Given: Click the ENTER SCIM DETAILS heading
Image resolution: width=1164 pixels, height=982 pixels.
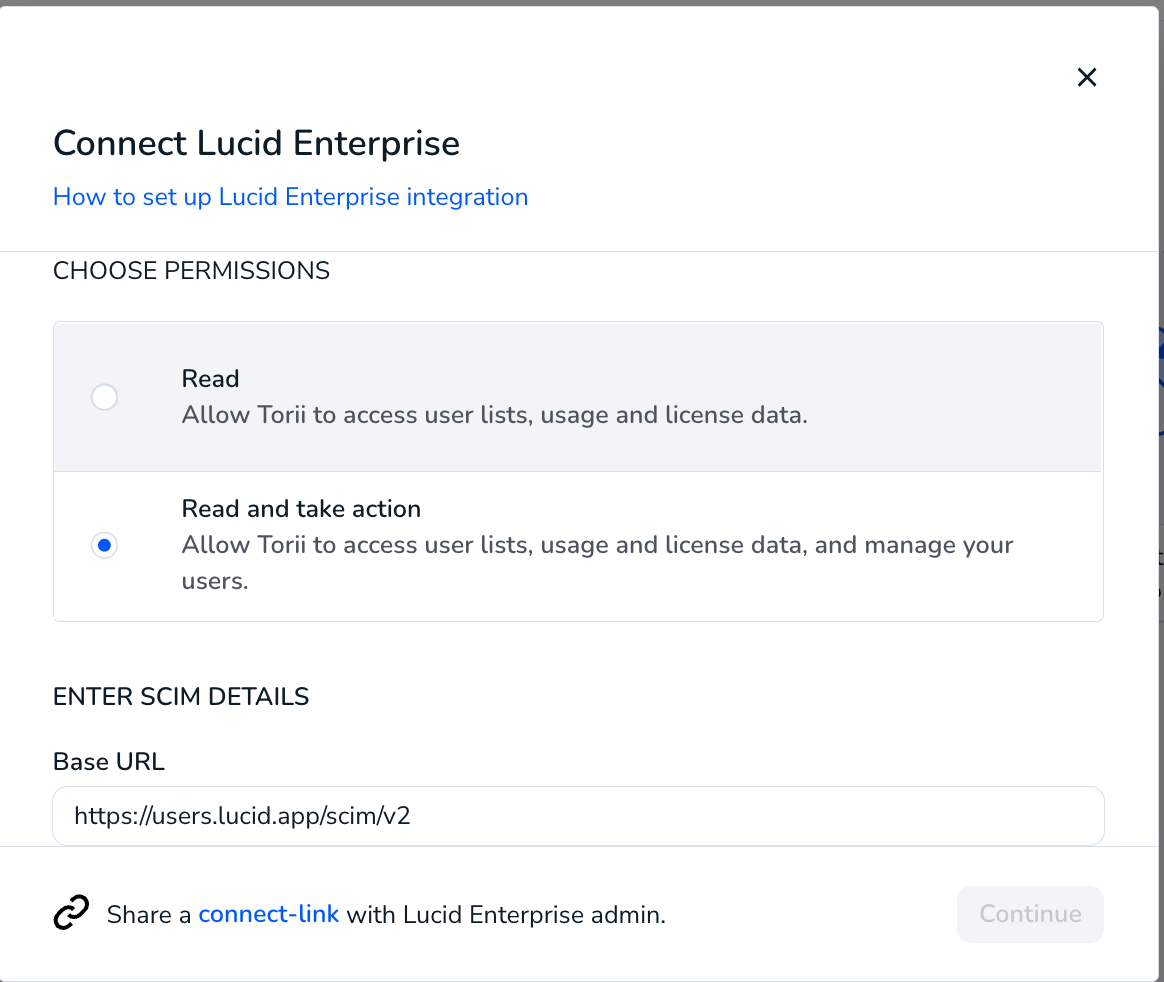Looking at the screenshot, I should tap(181, 697).
